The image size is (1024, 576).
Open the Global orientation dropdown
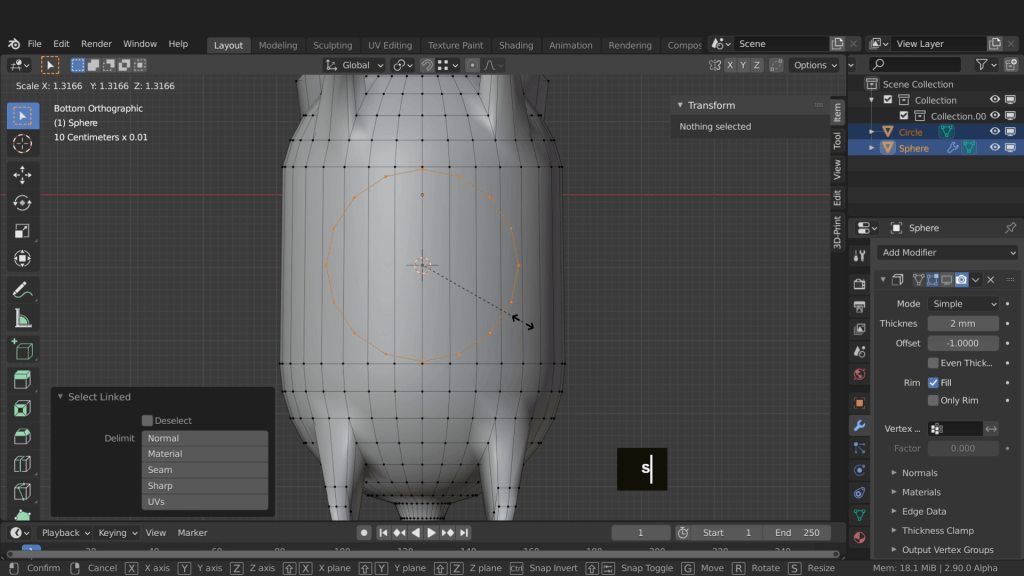click(355, 65)
